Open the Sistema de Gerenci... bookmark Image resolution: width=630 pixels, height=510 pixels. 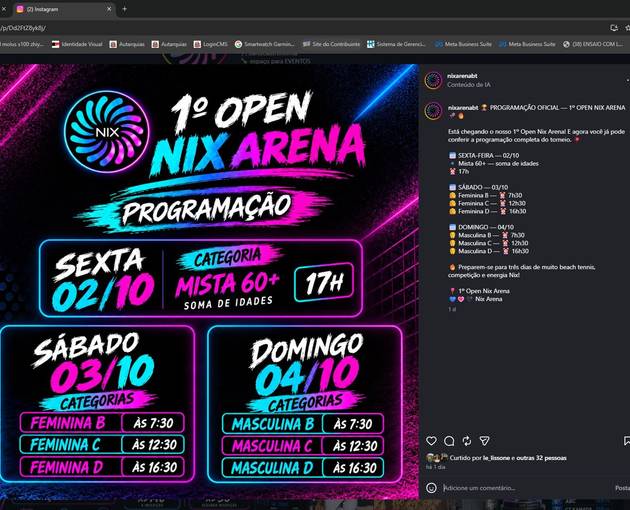pos(397,44)
